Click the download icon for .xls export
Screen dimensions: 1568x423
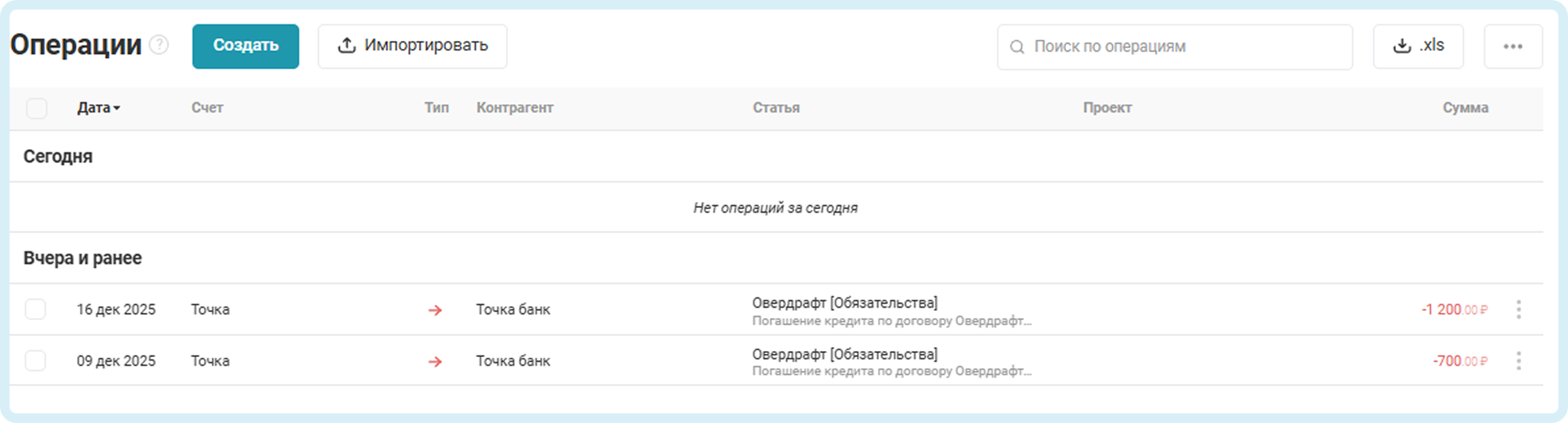1402,46
